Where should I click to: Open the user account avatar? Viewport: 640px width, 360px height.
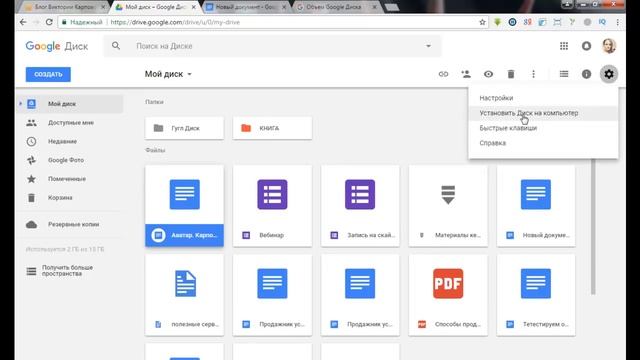click(x=609, y=46)
